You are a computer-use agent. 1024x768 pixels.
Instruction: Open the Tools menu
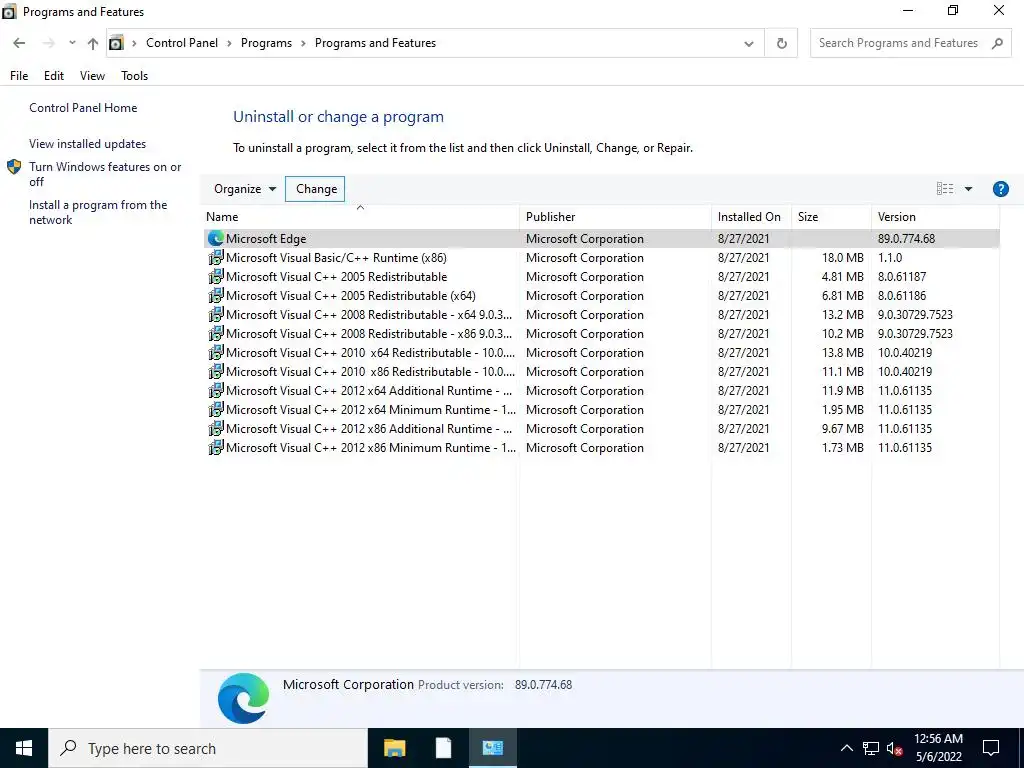[x=135, y=76]
